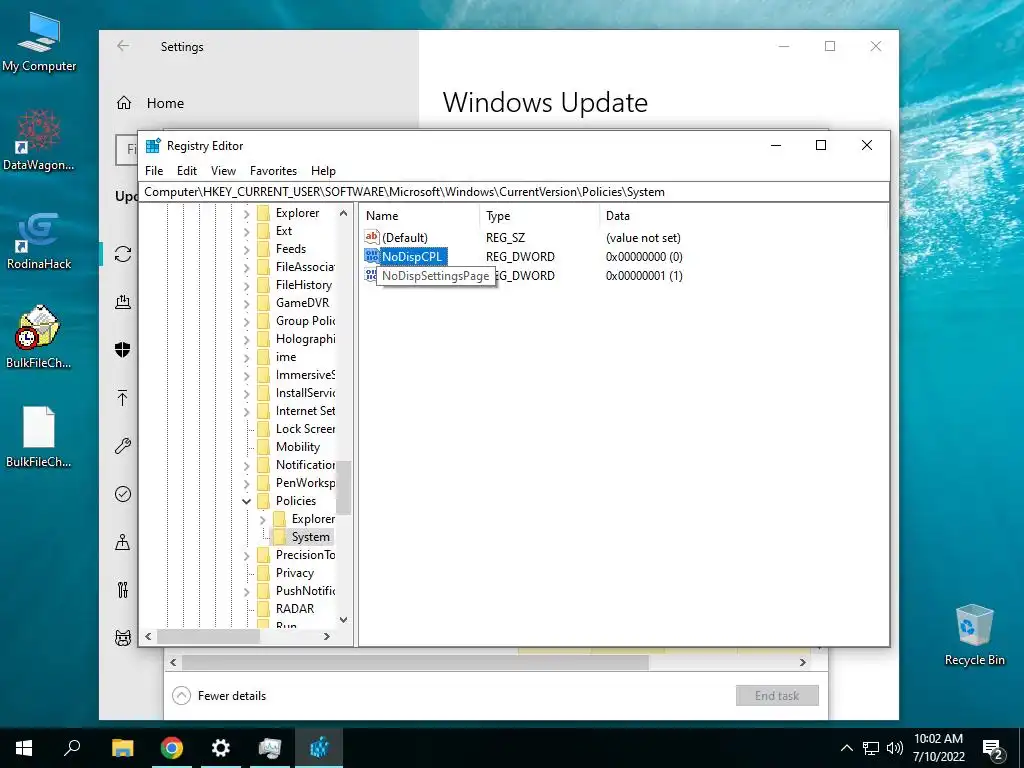
Task: Switch to Registry Editor on taskbar
Action: tap(319, 748)
